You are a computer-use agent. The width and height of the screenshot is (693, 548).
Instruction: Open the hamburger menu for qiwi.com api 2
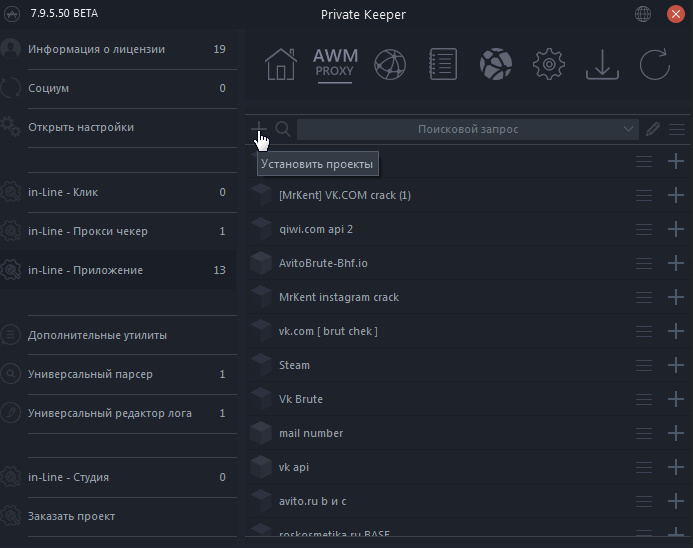[x=644, y=230]
